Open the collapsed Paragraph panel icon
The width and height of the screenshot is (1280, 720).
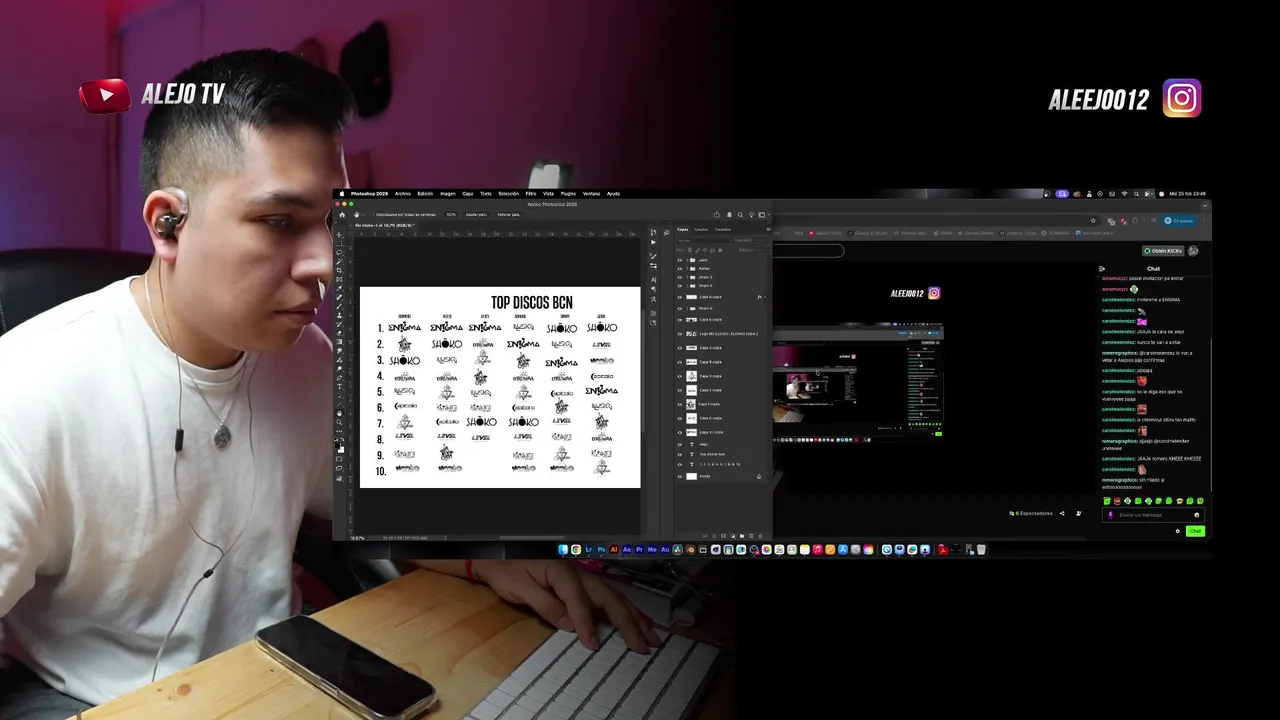click(x=653, y=289)
